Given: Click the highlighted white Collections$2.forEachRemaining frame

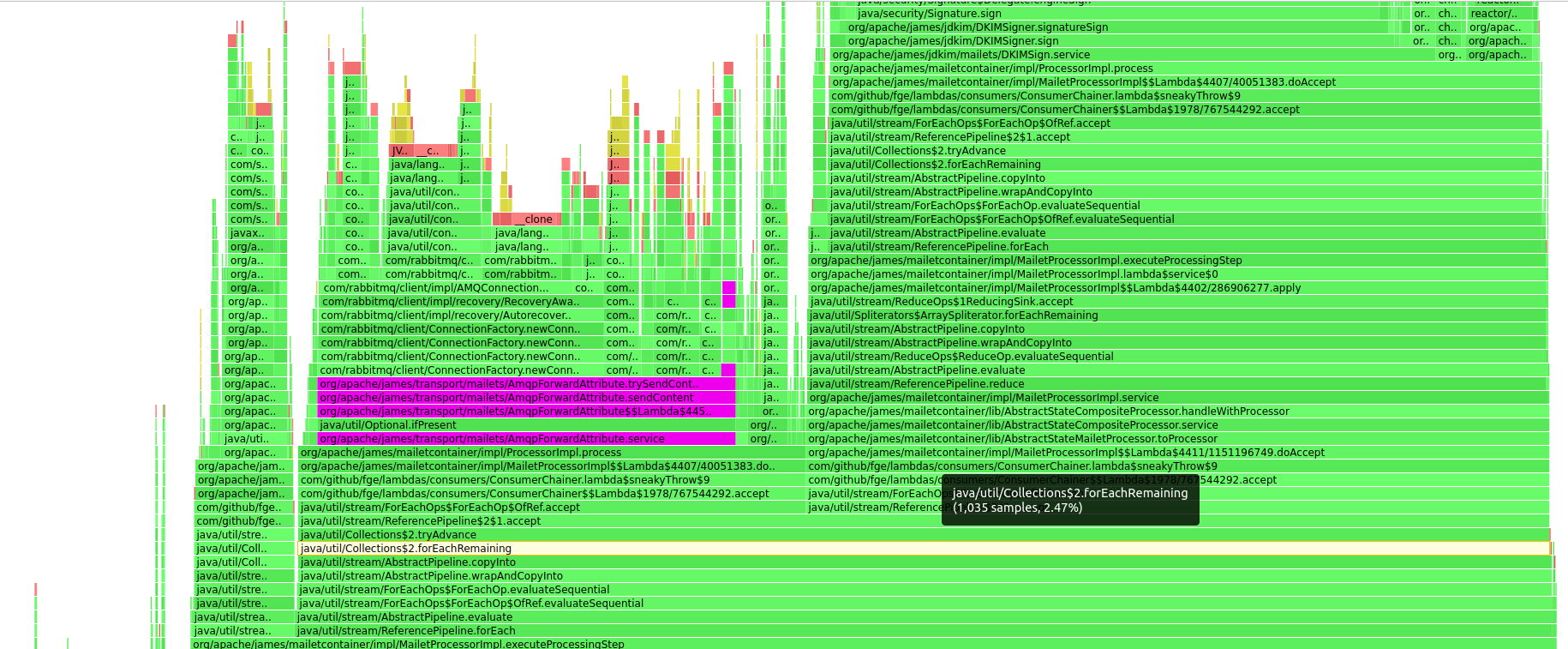Looking at the screenshot, I should pyautogui.click(x=924, y=549).
